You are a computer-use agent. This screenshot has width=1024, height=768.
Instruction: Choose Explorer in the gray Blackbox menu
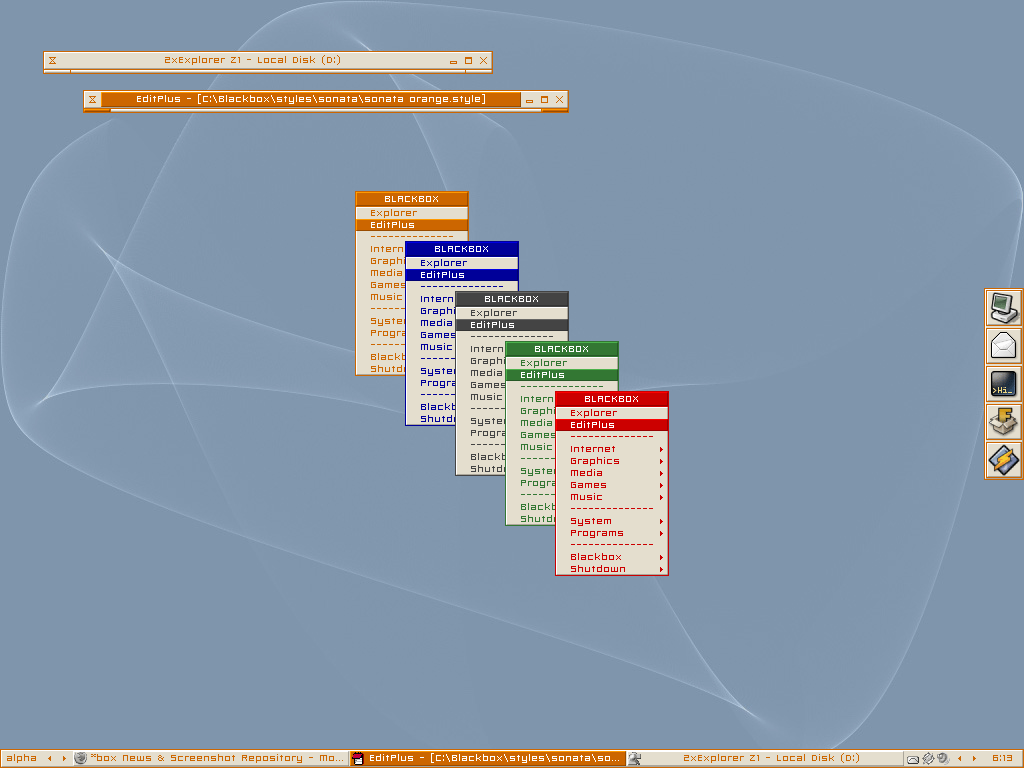click(511, 313)
